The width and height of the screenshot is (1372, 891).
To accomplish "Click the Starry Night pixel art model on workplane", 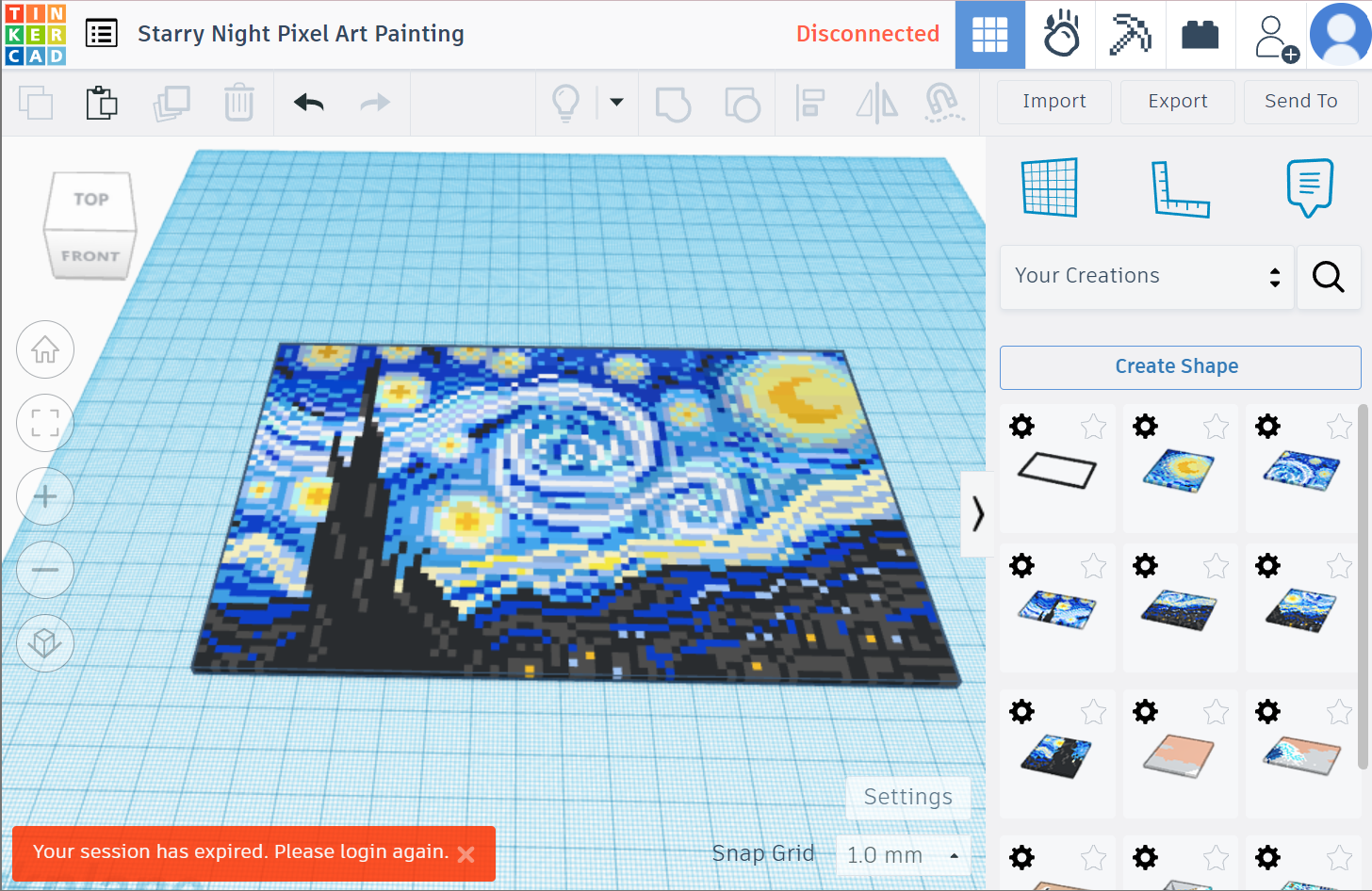I will (x=575, y=513).
